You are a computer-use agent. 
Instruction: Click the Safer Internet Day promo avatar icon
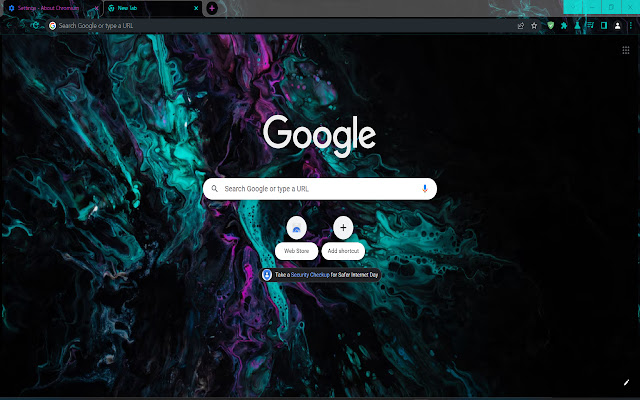[267, 275]
